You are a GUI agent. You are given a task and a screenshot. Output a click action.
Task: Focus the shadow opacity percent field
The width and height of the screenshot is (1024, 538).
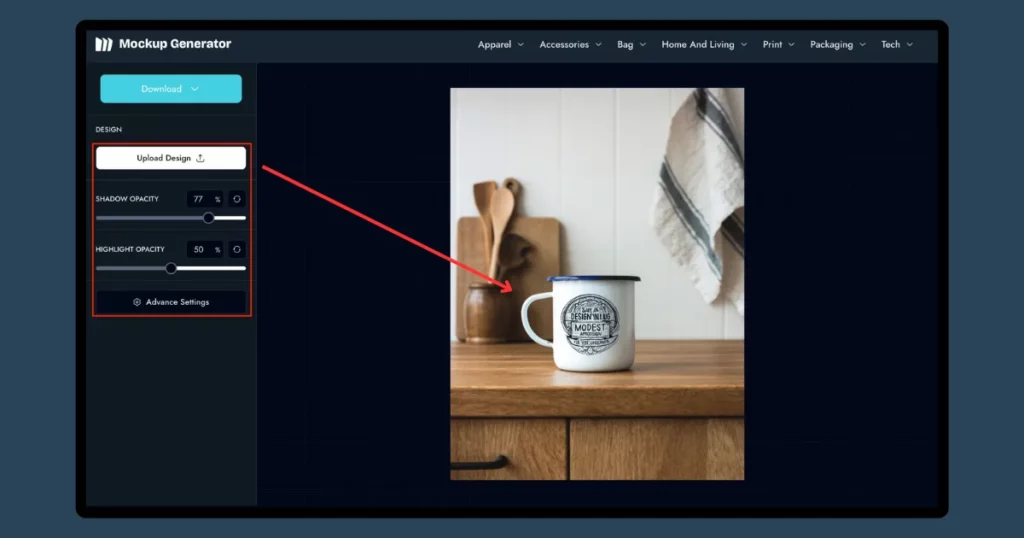pos(200,199)
